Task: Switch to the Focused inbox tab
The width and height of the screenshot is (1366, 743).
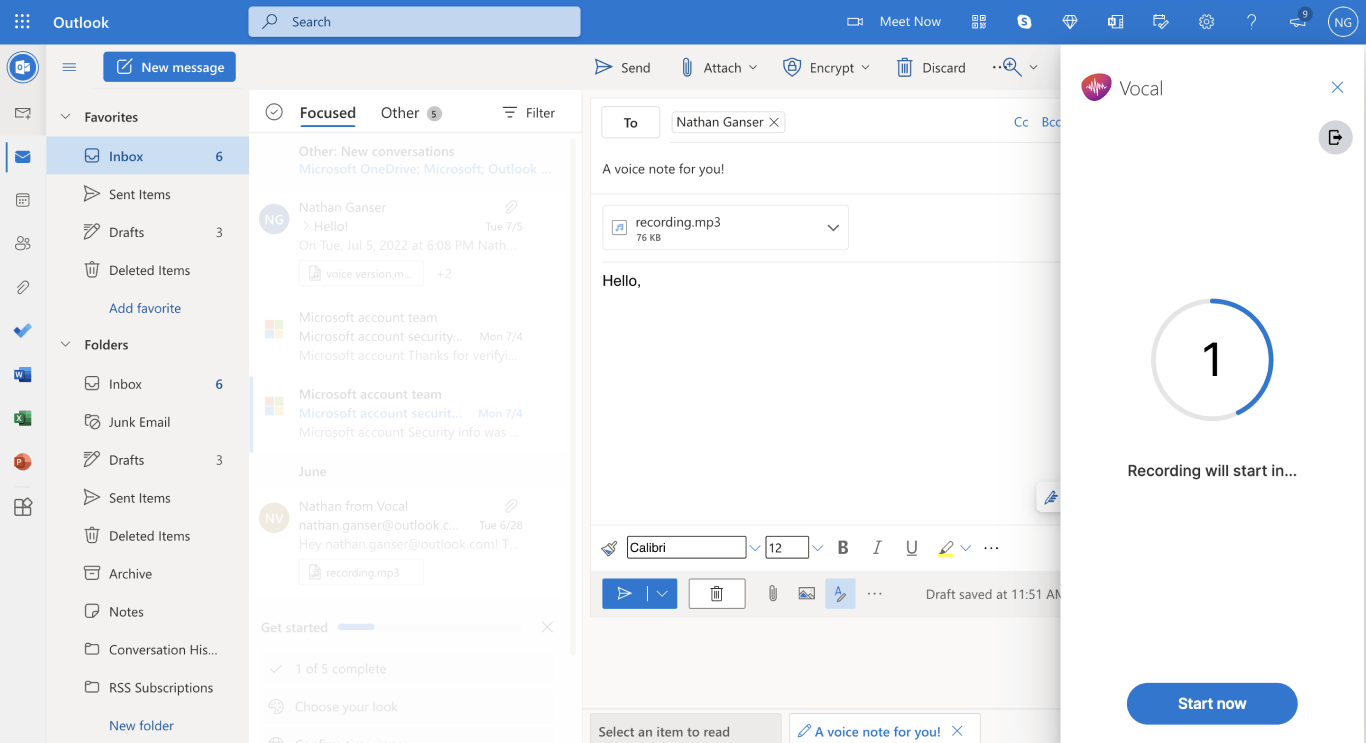Action: 327,113
